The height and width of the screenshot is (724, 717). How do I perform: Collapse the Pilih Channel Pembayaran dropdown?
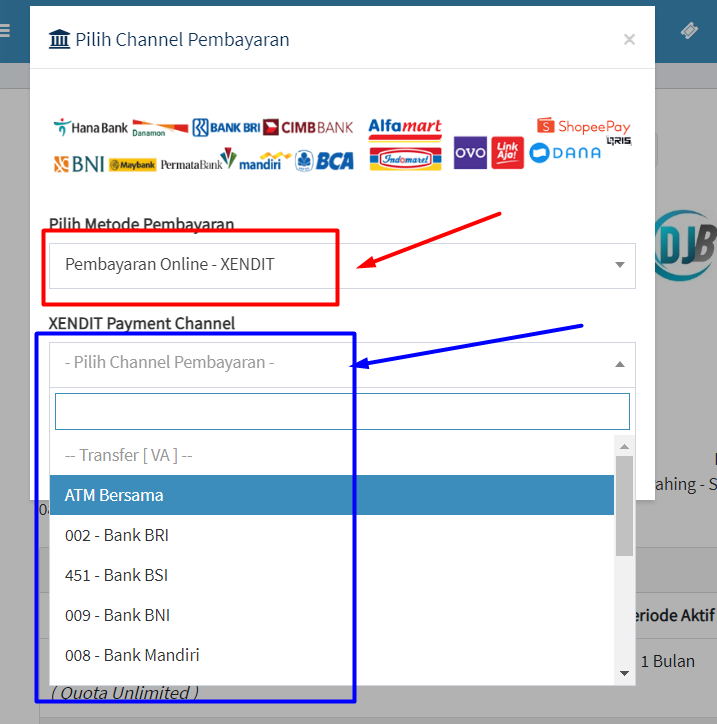tap(342, 364)
